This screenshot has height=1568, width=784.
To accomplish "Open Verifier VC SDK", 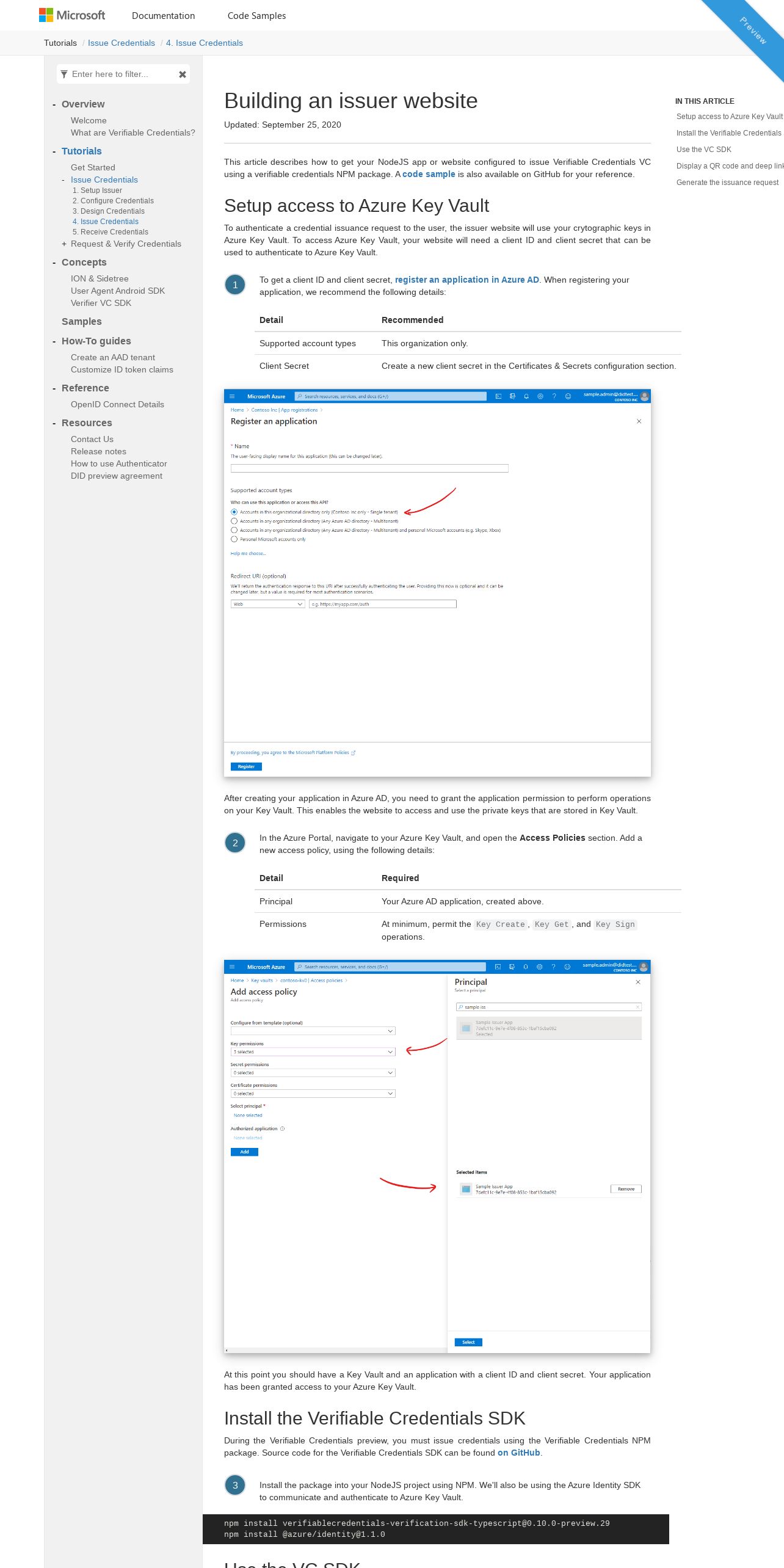I will click(x=101, y=303).
